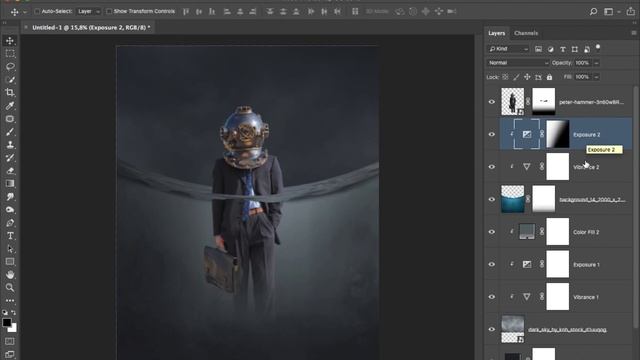
Task: Click the background color swatch
Action: coord(13,328)
